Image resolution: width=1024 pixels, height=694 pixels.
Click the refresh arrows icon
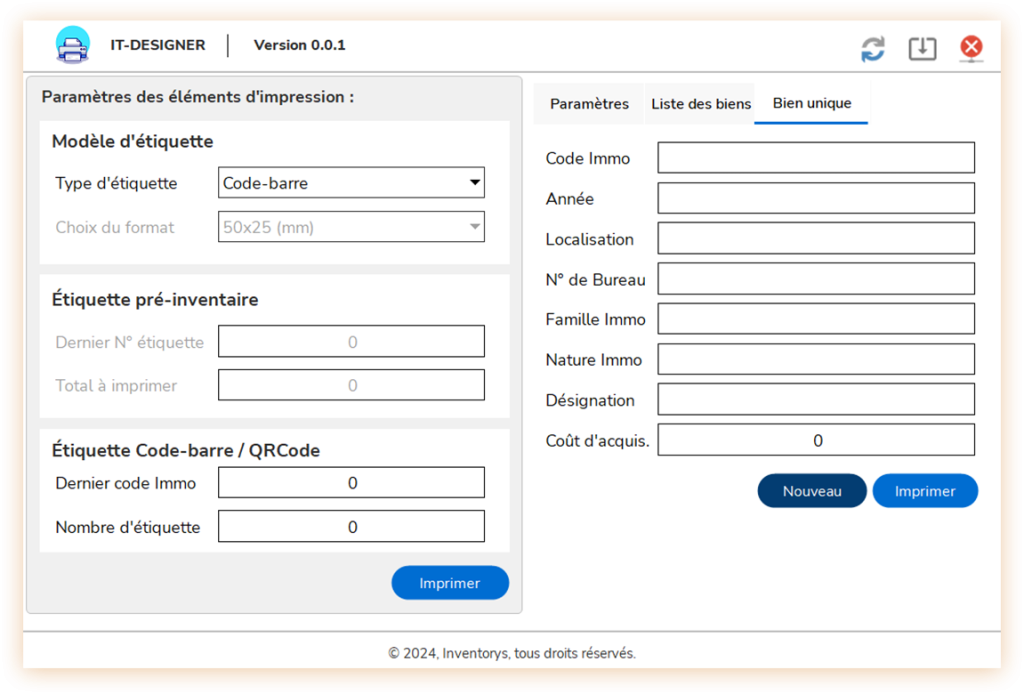[x=872, y=48]
